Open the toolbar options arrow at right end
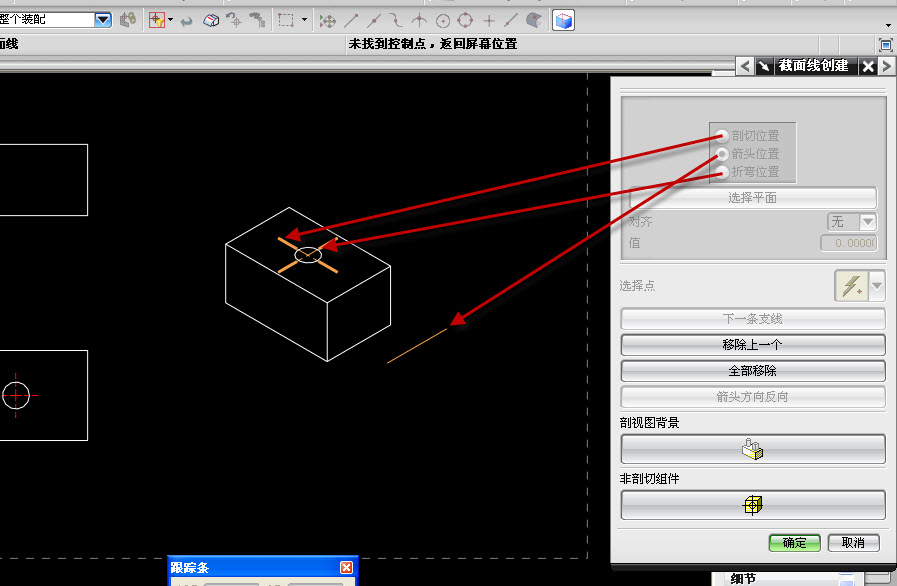The height and width of the screenshot is (586, 897). [x=888, y=25]
